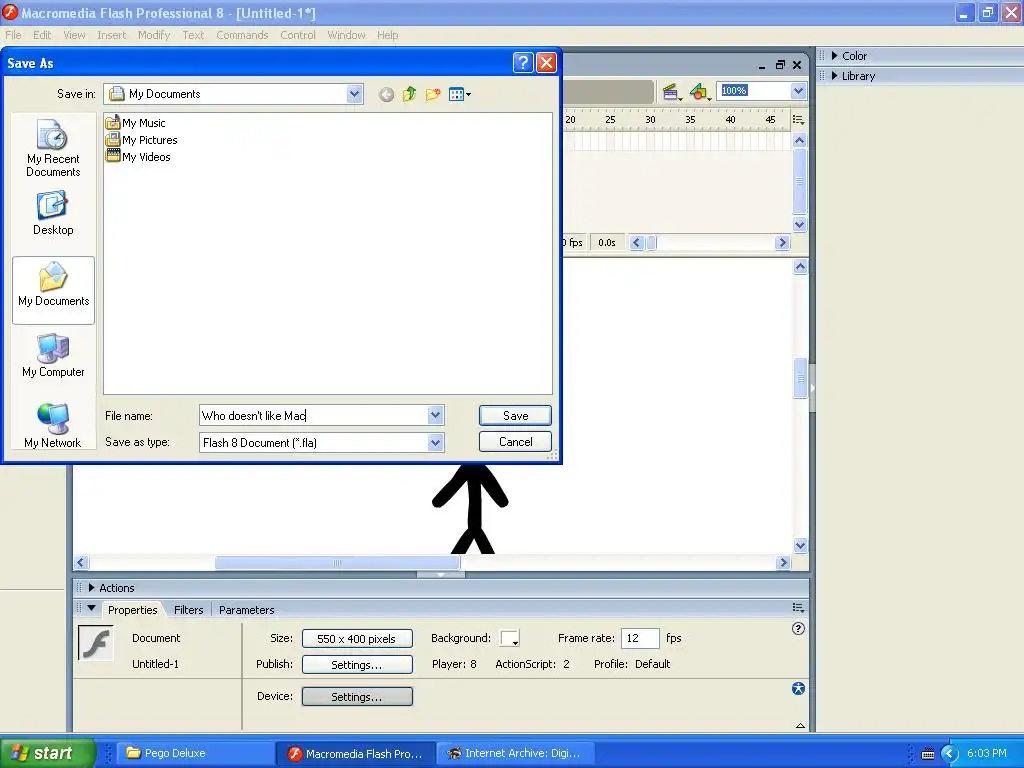Open Device Settings button

pyautogui.click(x=357, y=697)
